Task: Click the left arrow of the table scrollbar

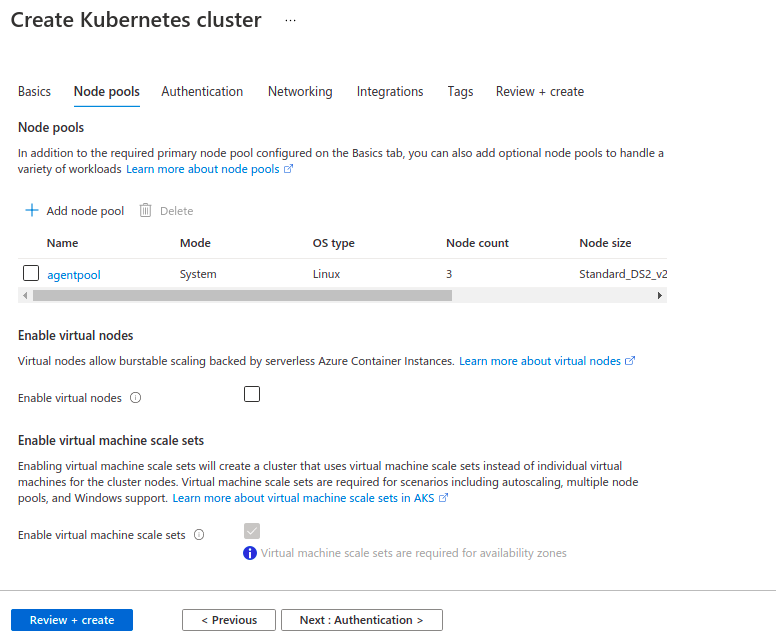Action: [25, 295]
